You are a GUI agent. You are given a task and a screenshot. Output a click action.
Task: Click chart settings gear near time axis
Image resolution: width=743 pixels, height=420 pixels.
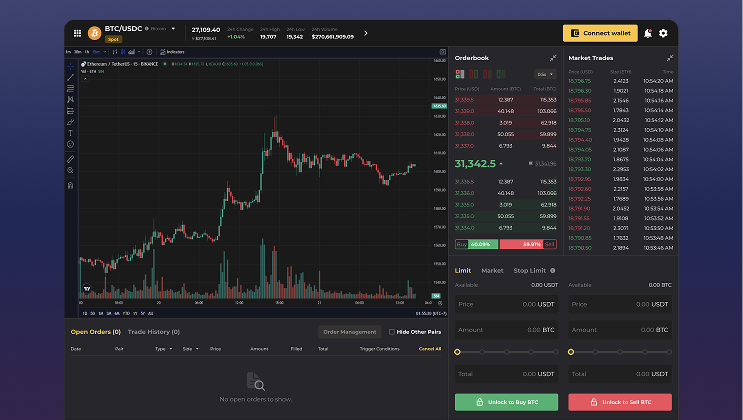tap(440, 303)
